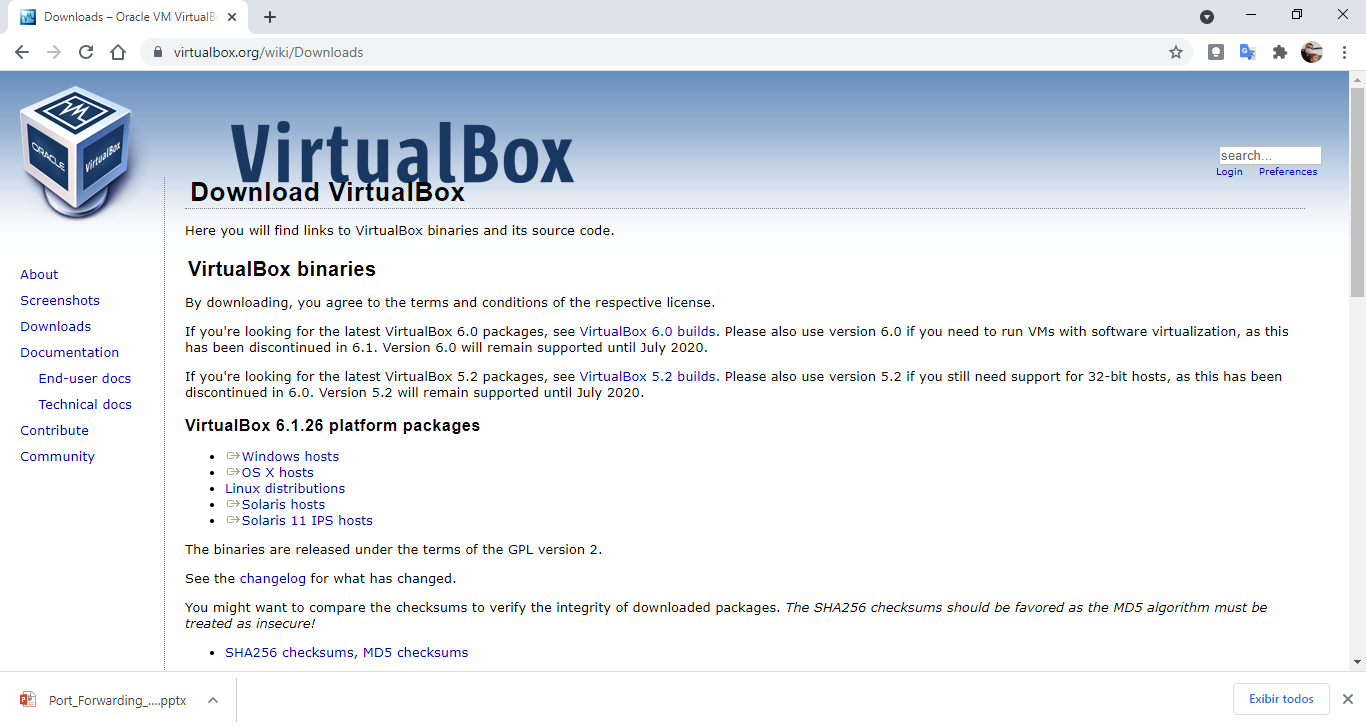This screenshot has width=1366, height=728.
Task: Open the Google Translate extension
Action: (x=1248, y=52)
